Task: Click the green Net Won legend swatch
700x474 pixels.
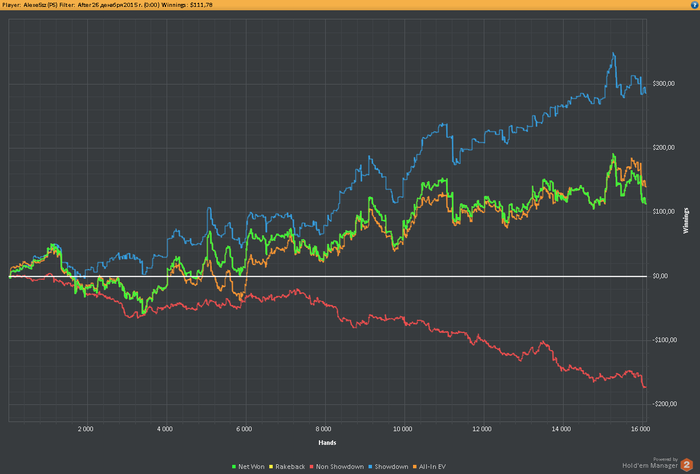Action: tap(234, 467)
